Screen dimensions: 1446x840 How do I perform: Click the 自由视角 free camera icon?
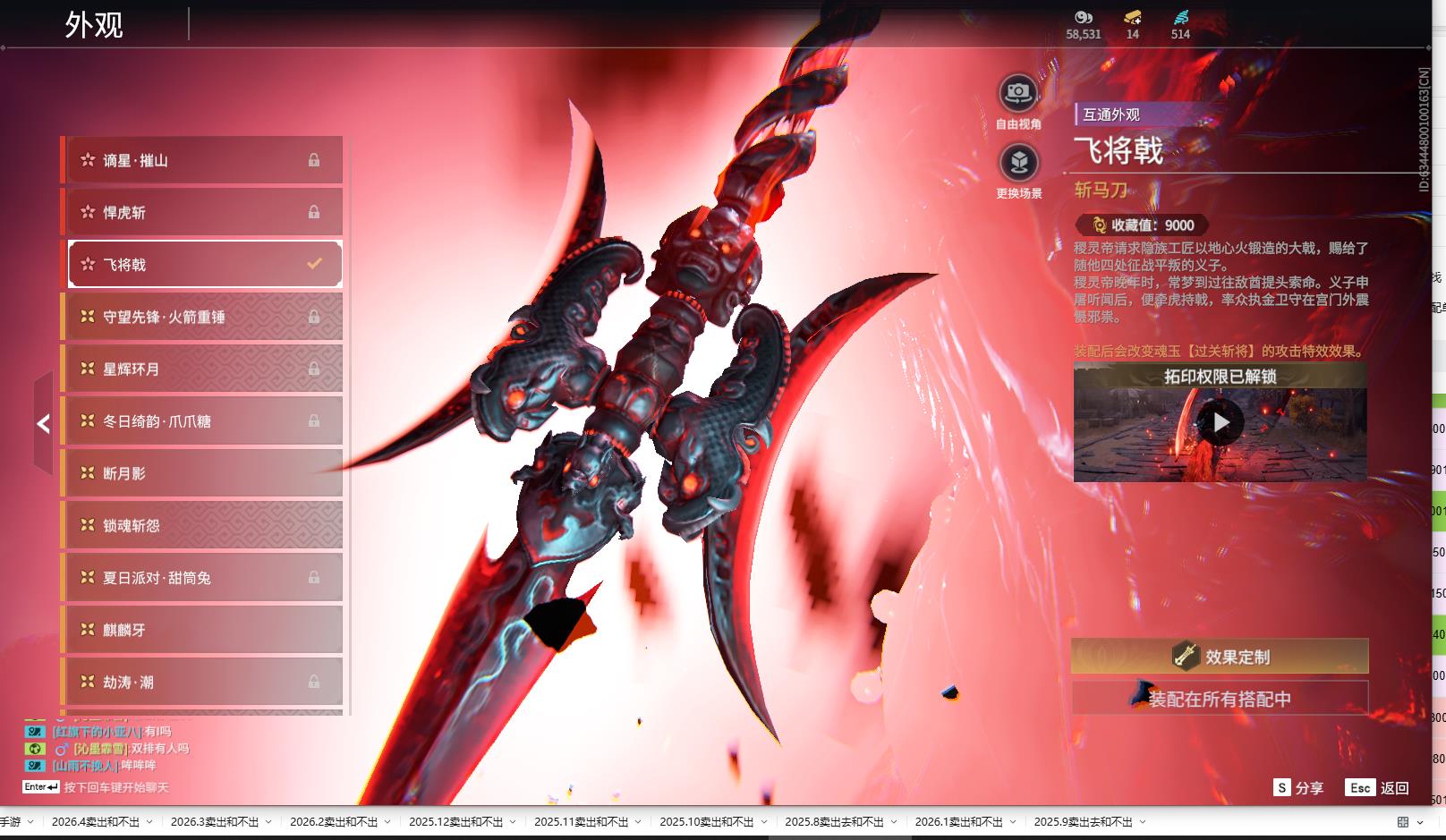[x=1018, y=92]
